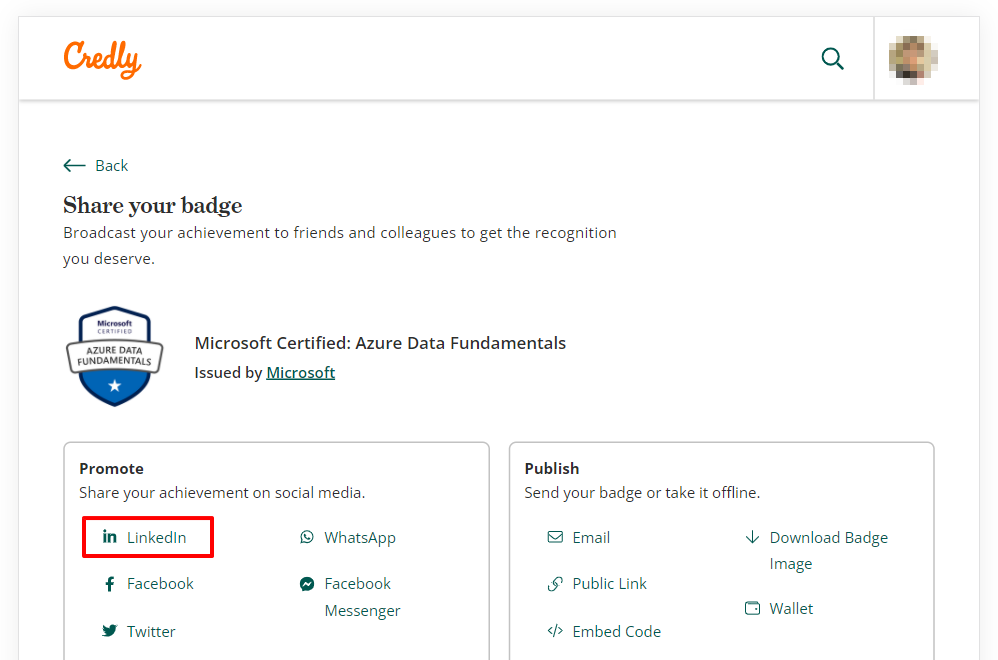The width and height of the screenshot is (998, 660).
Task: Click the Embed Code brackets icon
Action: tap(555, 631)
